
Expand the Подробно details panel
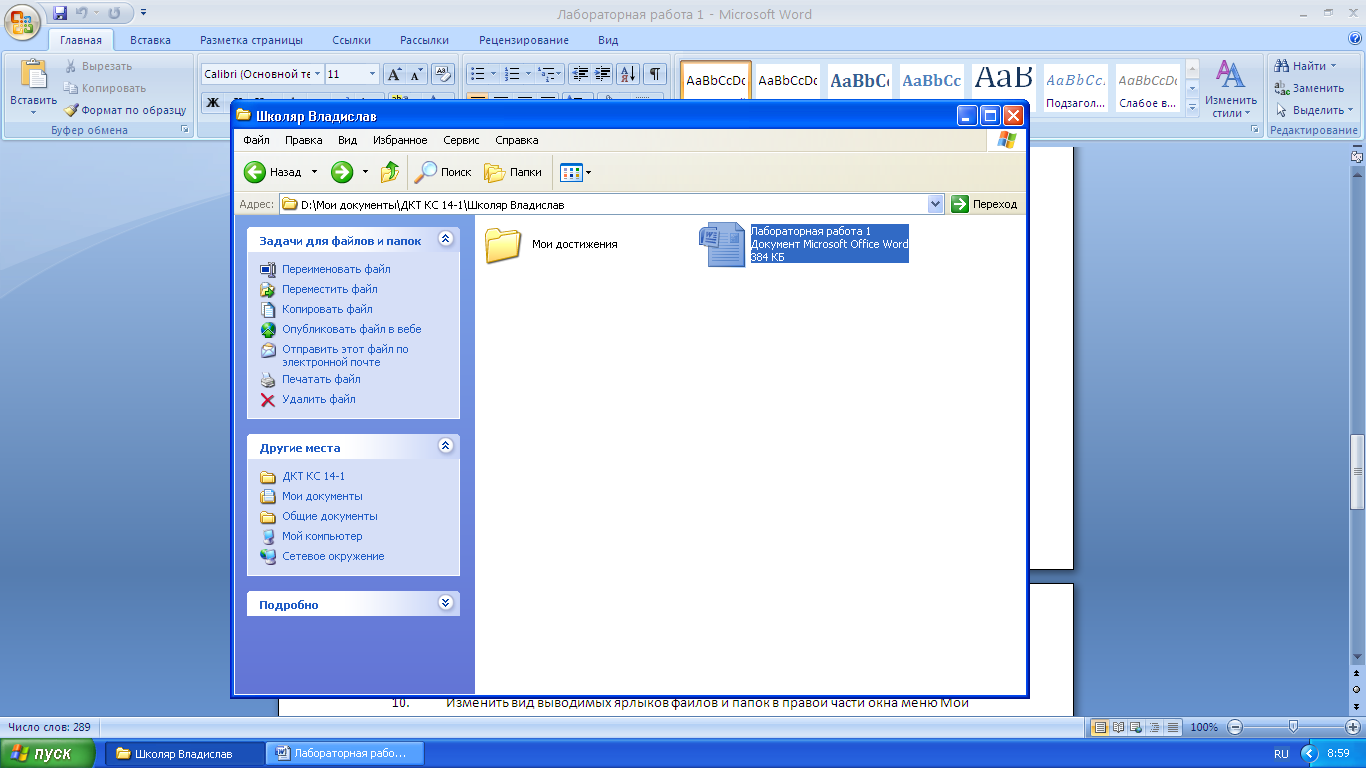[446, 603]
